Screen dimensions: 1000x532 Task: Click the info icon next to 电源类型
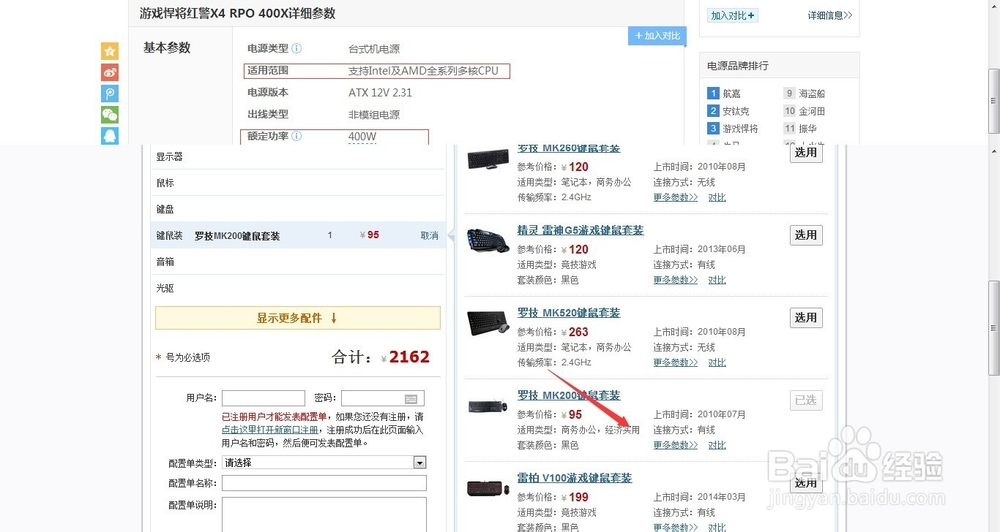tap(297, 48)
